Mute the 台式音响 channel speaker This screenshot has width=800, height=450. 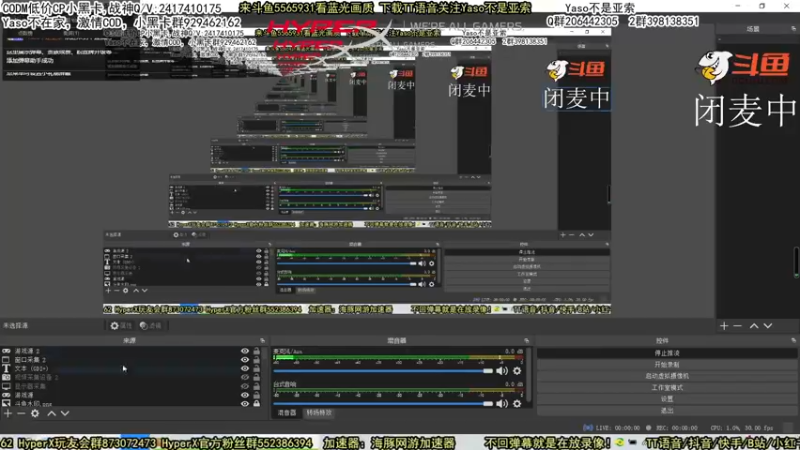pos(502,404)
